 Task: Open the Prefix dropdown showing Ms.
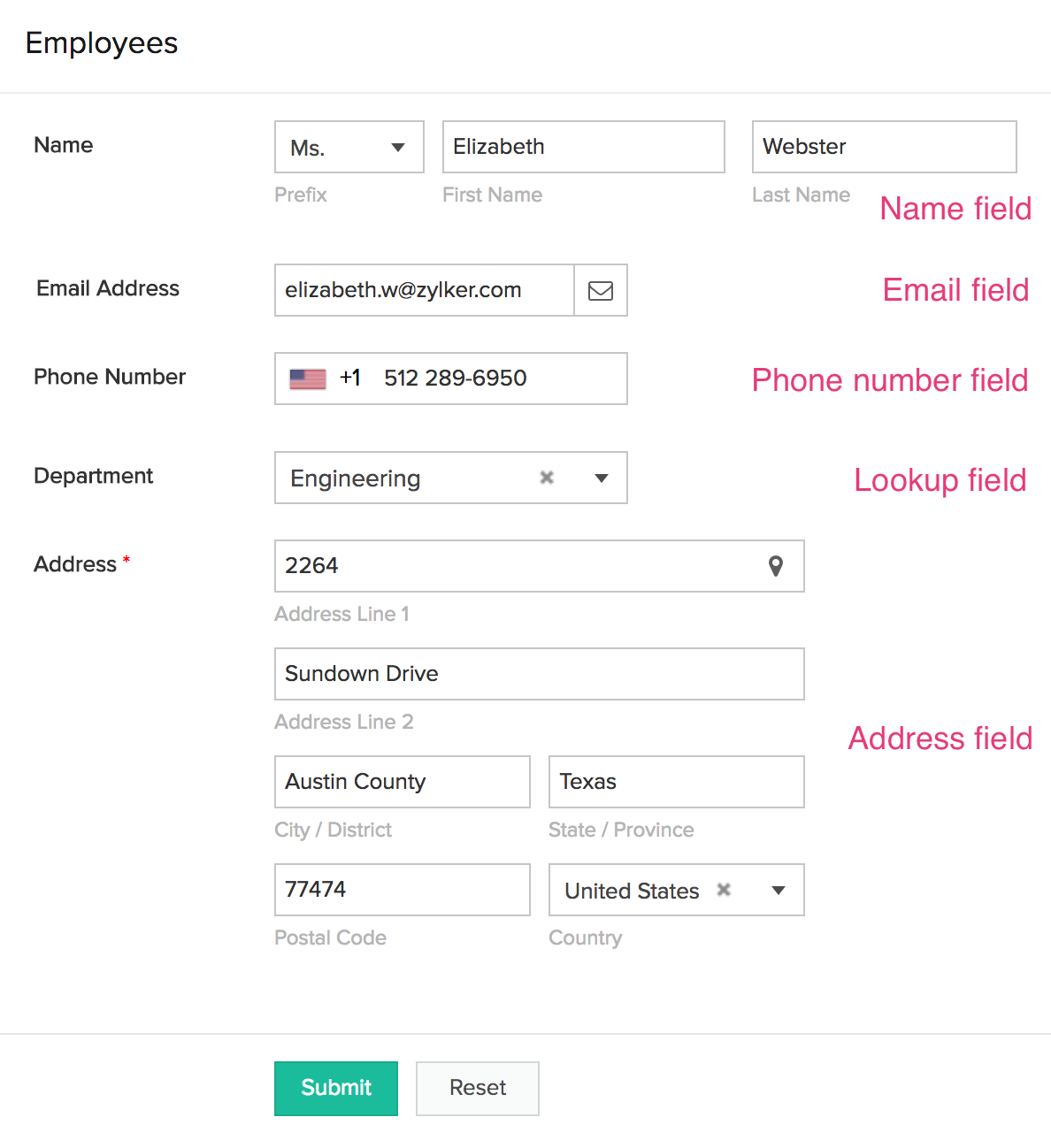[x=349, y=147]
